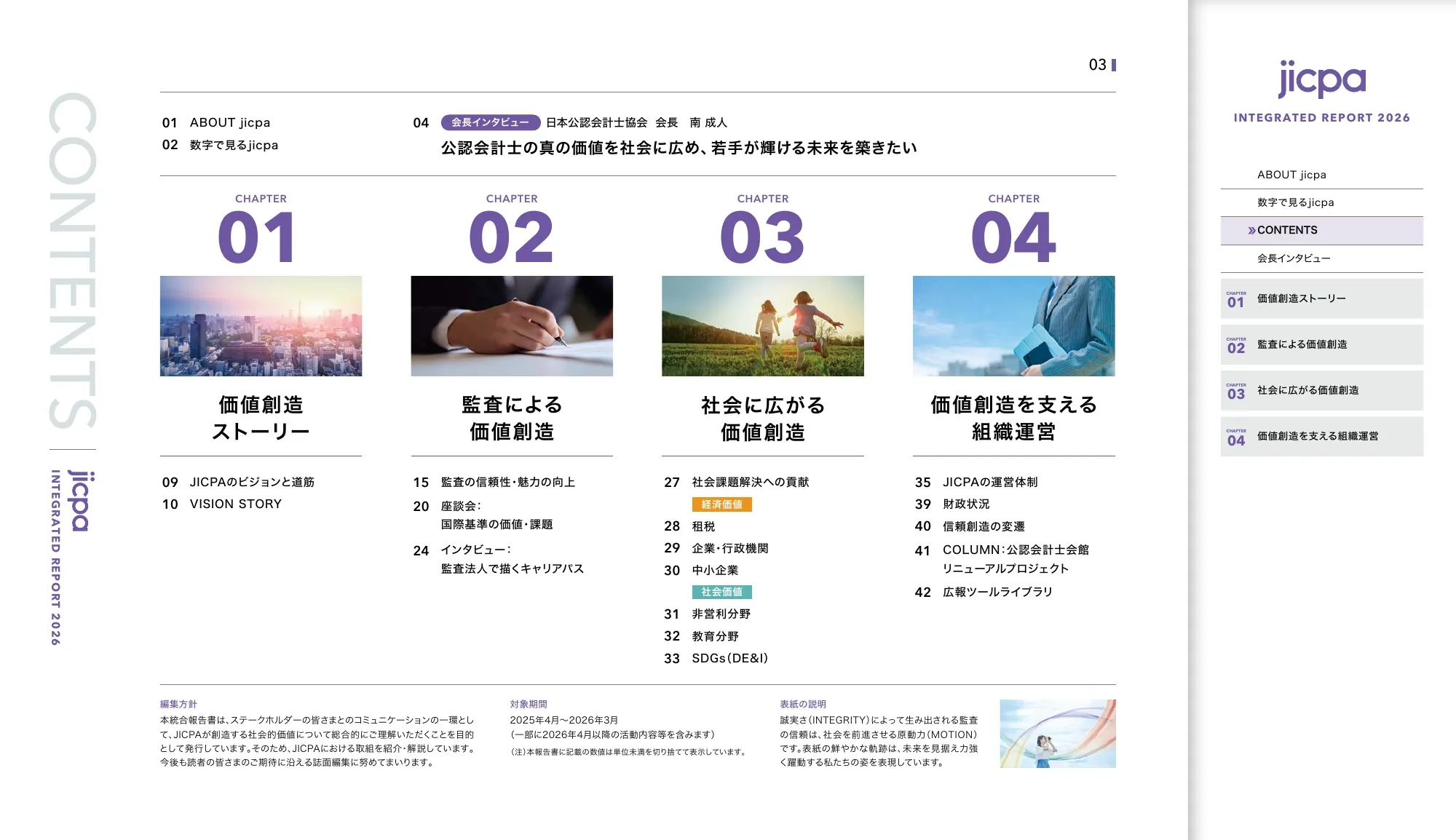This screenshot has height=840, width=1456.
Task: Jump to 40 信頼創造の変遷
Action: [x=970, y=526]
